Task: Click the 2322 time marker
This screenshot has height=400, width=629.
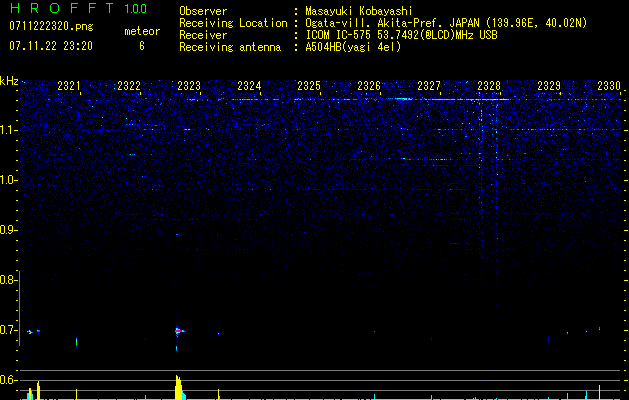Action: [x=129, y=85]
